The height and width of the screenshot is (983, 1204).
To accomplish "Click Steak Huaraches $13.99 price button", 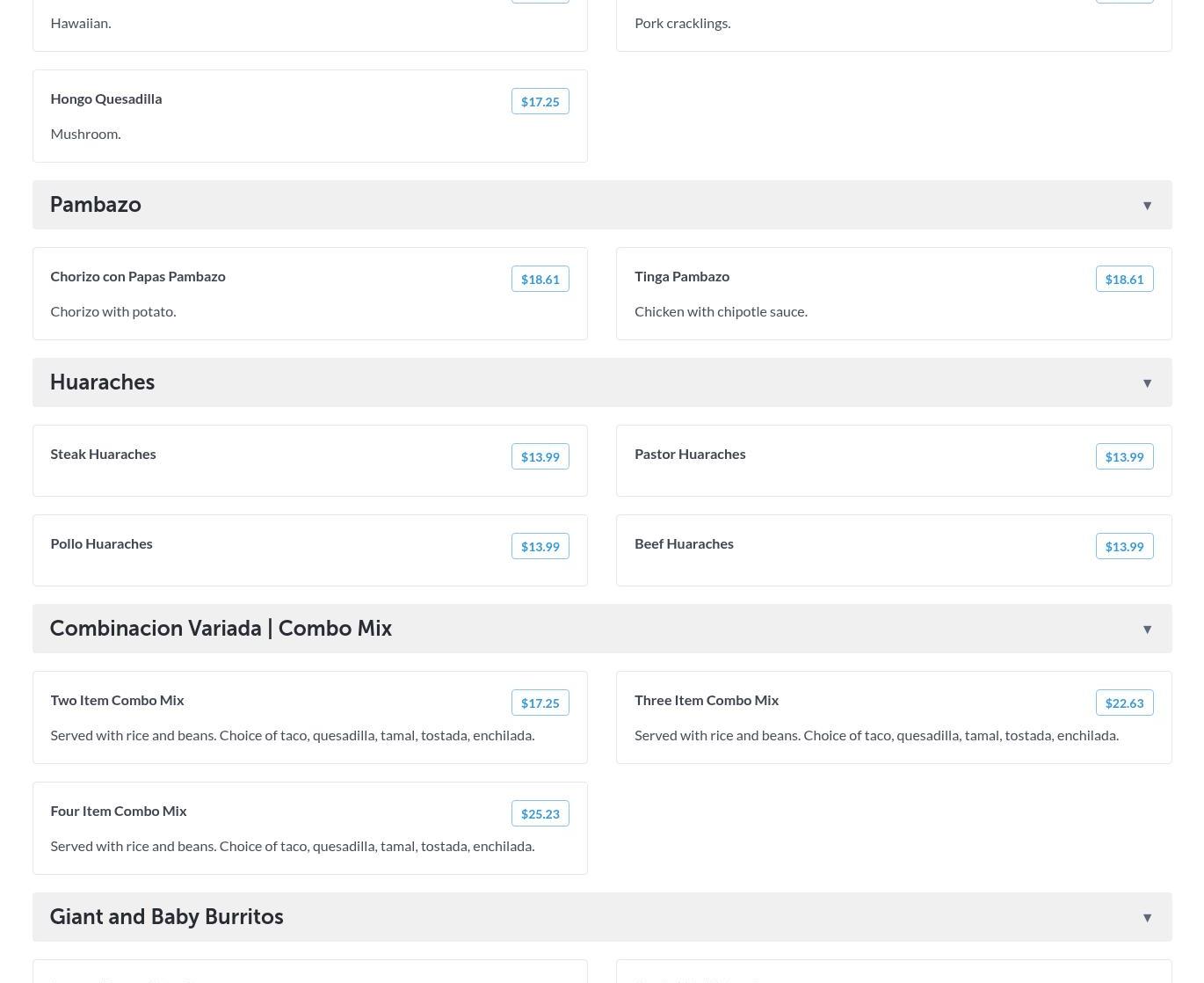I will (540, 456).
